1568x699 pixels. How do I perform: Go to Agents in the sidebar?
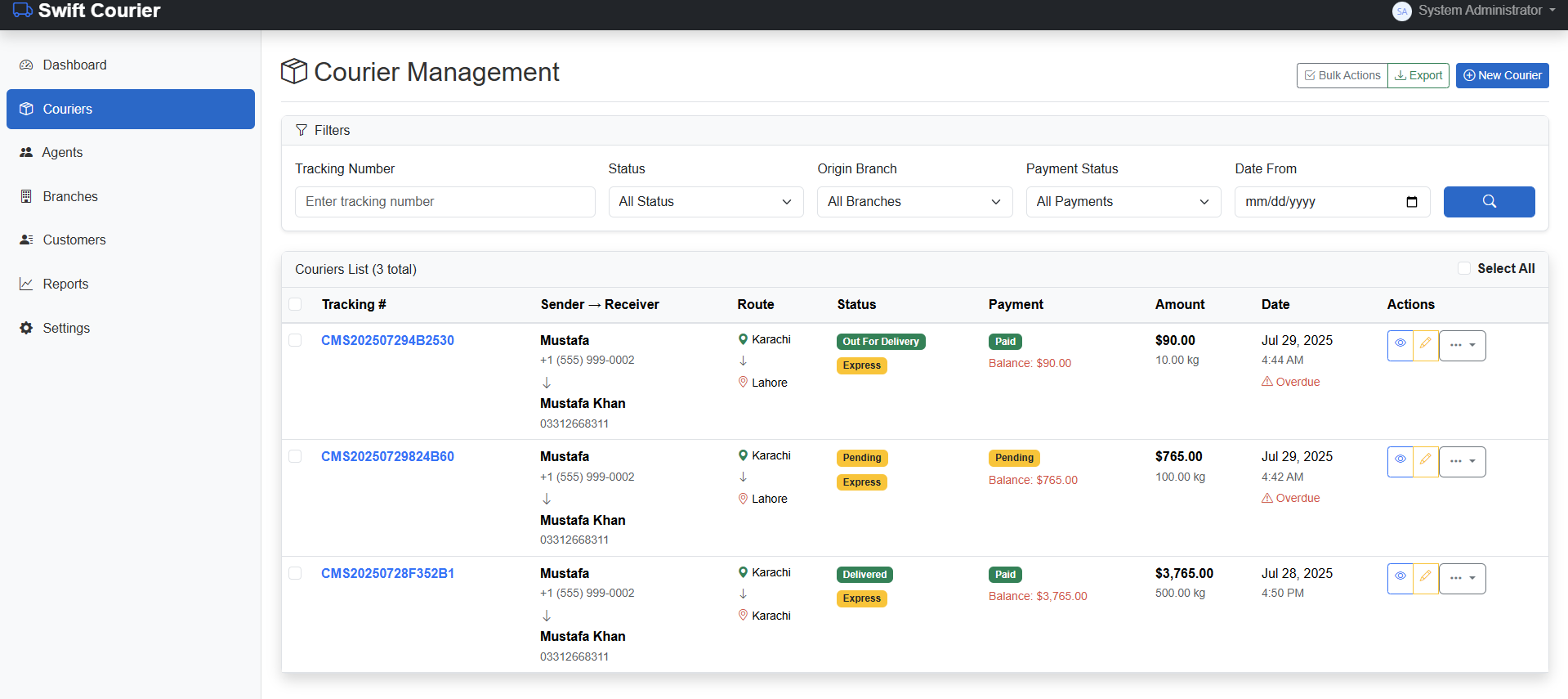pos(62,152)
